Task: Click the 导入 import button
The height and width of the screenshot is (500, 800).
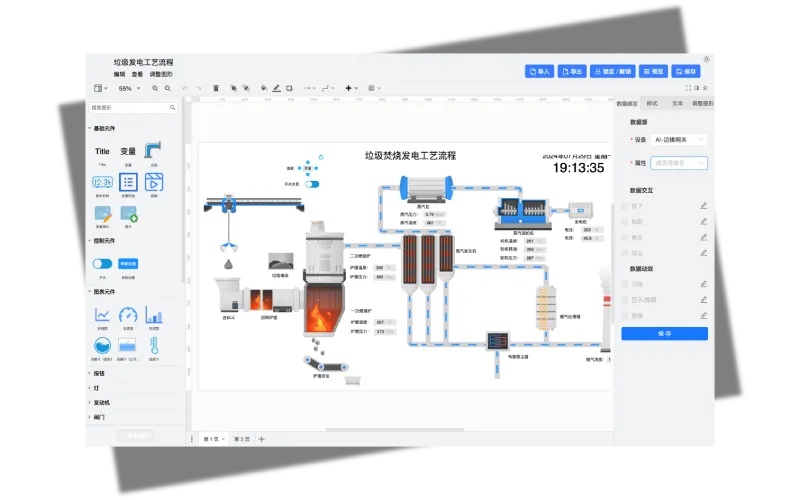Action: (x=540, y=72)
